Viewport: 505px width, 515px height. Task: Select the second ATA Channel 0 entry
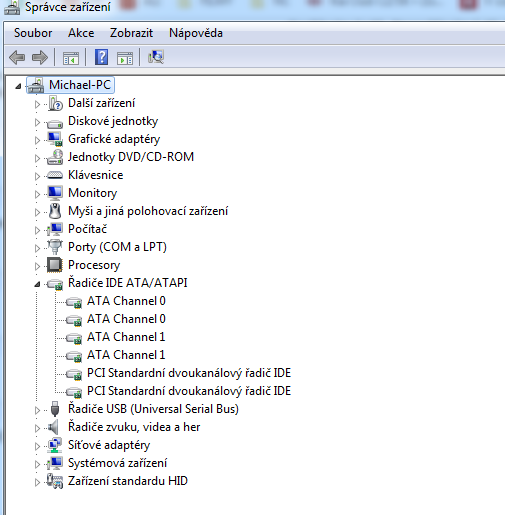126,319
